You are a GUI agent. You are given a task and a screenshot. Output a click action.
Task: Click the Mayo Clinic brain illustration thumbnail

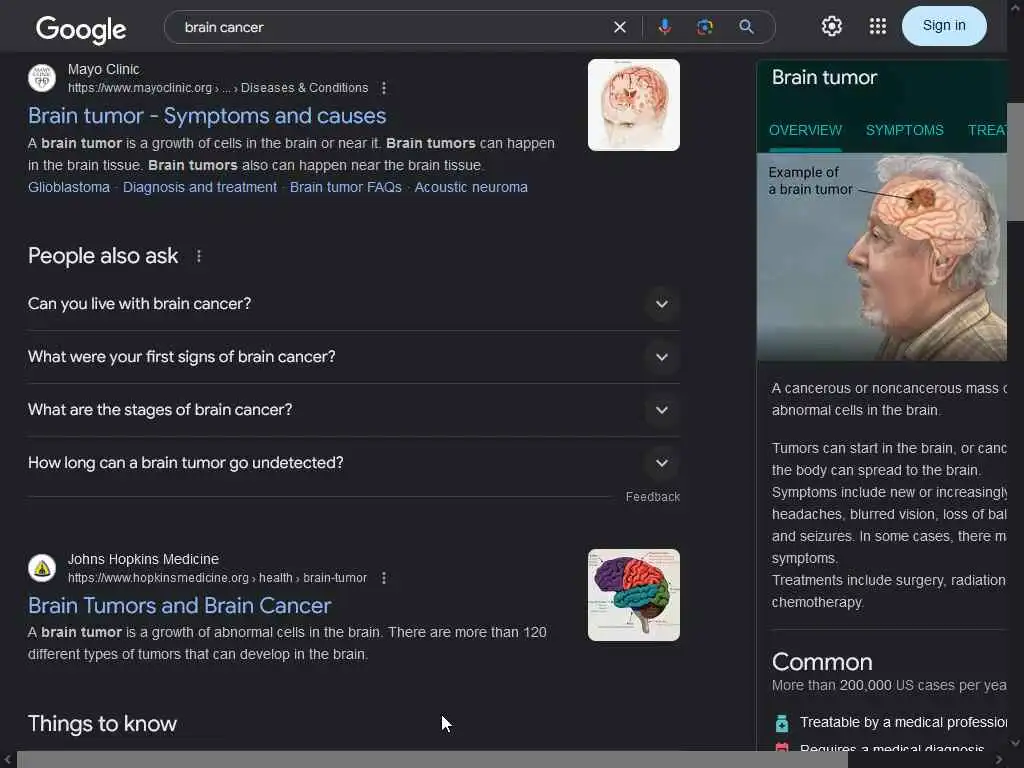coord(633,105)
